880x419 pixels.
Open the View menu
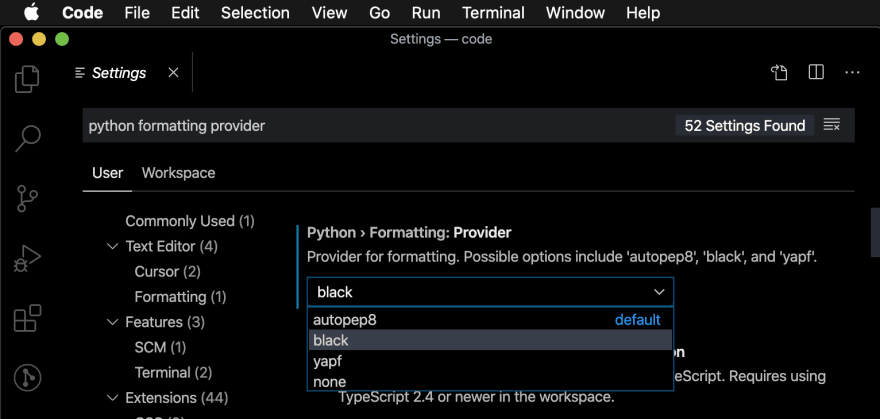pyautogui.click(x=329, y=12)
